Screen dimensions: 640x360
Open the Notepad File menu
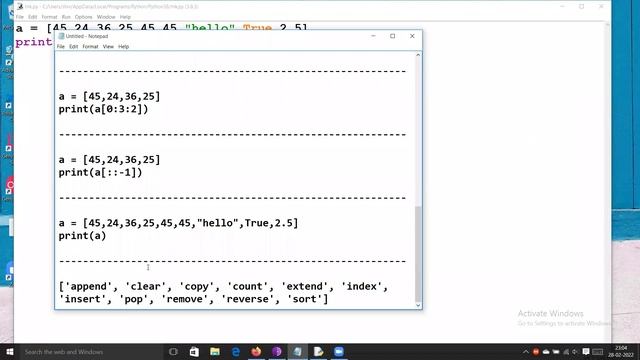[61, 47]
